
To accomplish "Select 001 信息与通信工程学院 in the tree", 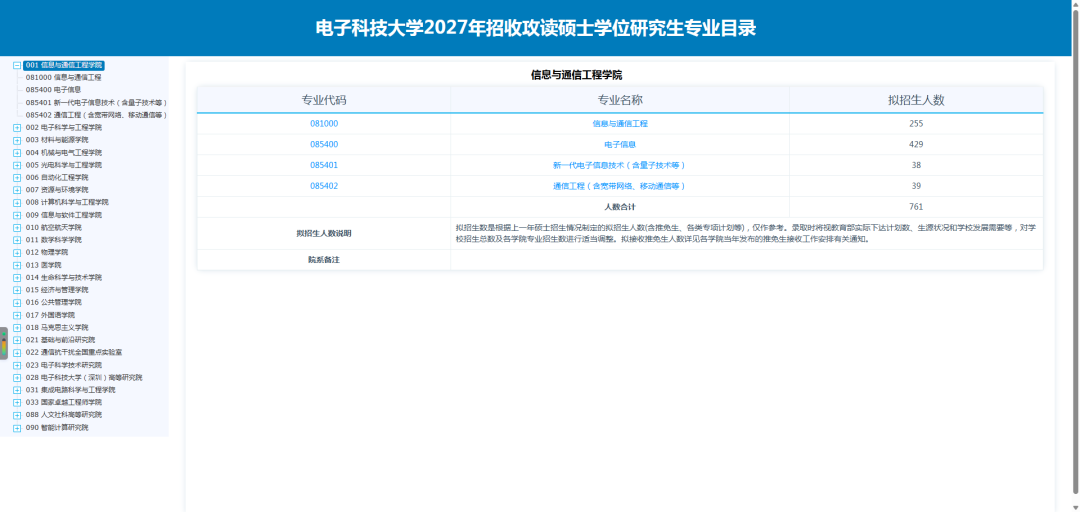I will [x=64, y=65].
